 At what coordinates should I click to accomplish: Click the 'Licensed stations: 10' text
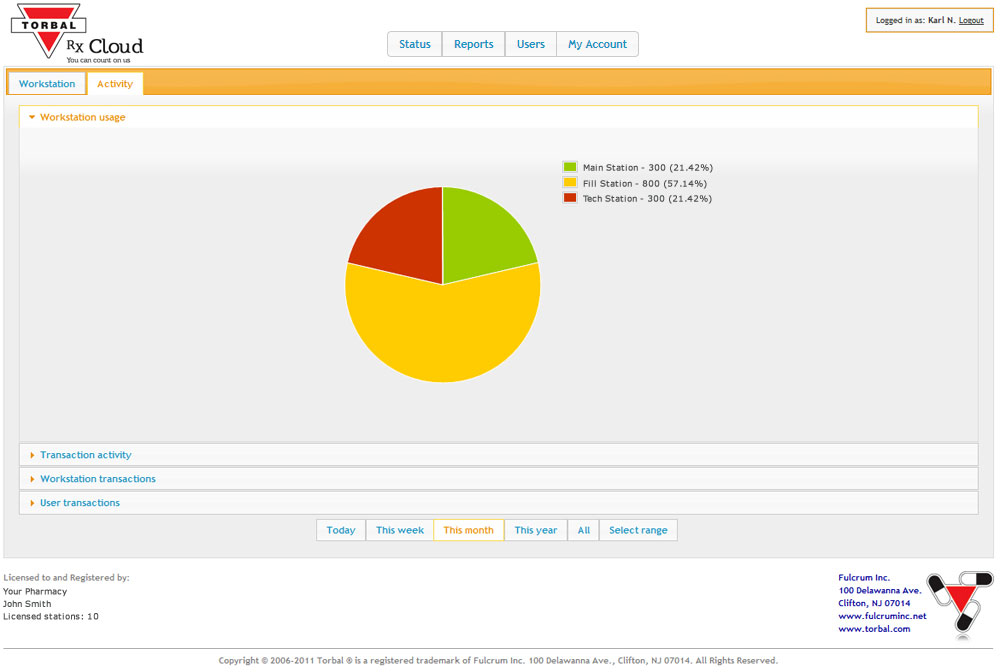(x=51, y=617)
